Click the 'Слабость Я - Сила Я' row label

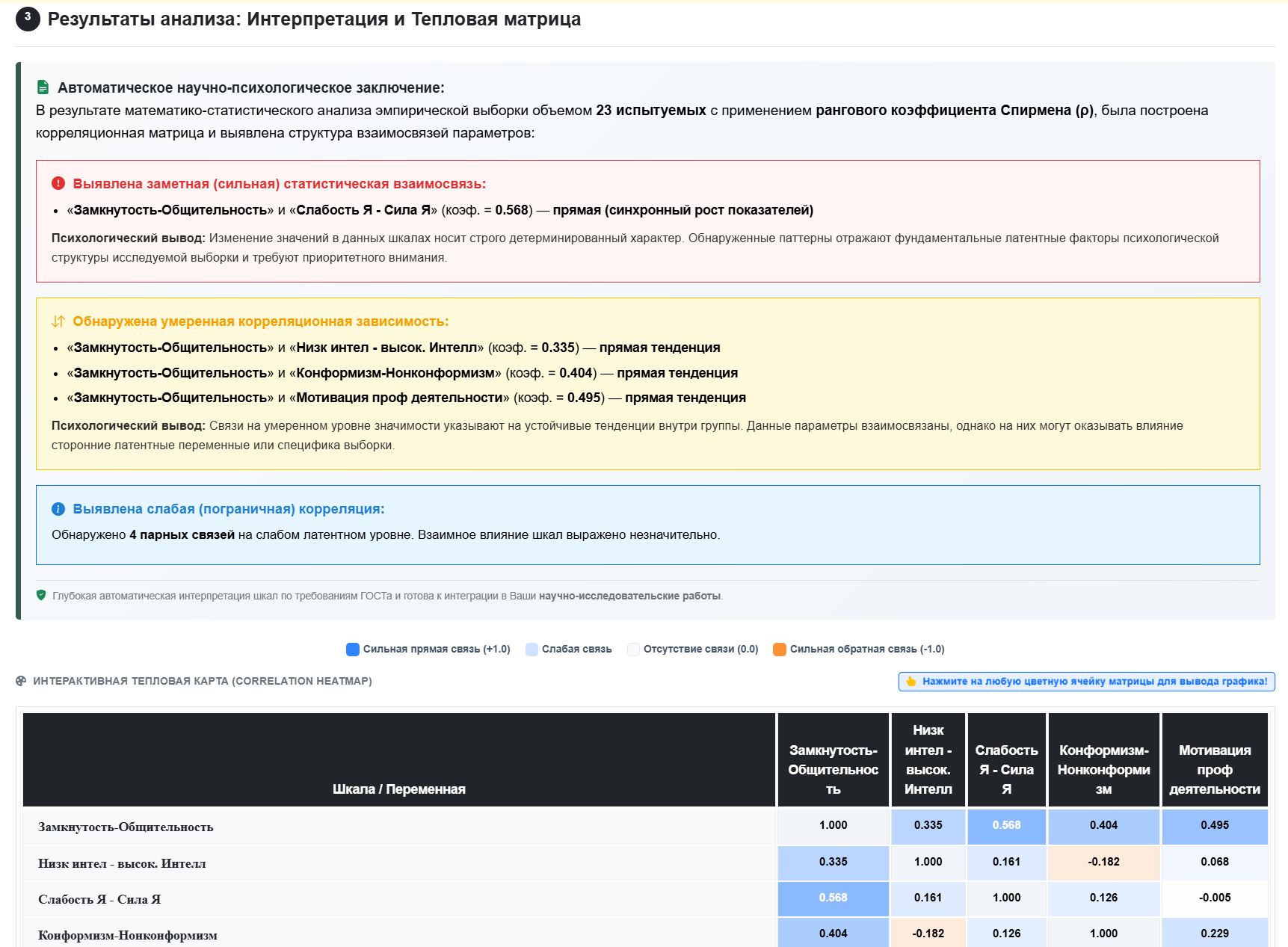point(99,900)
